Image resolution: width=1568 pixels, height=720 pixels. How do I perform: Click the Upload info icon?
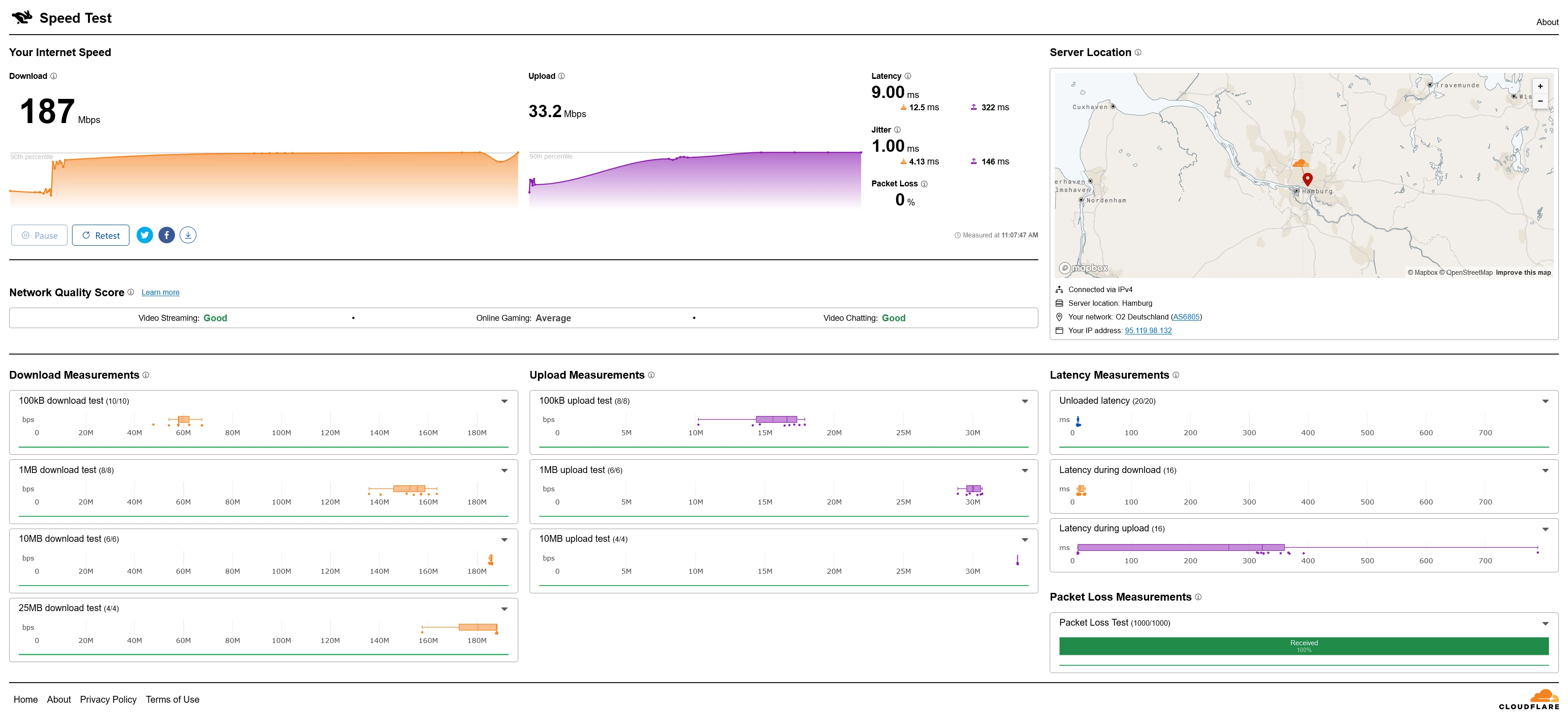[561, 76]
